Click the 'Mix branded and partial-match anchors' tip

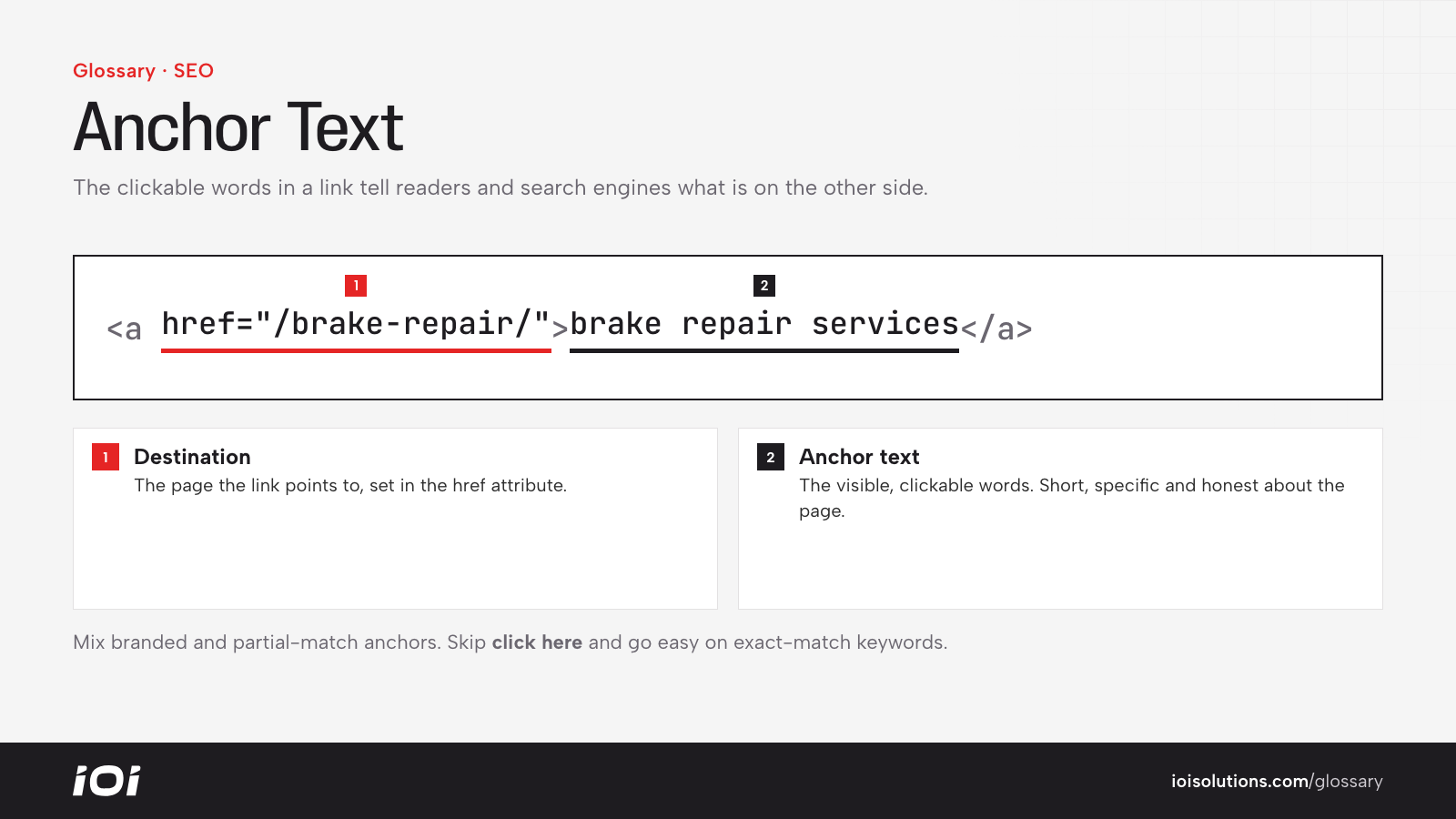pyautogui.click(x=510, y=642)
